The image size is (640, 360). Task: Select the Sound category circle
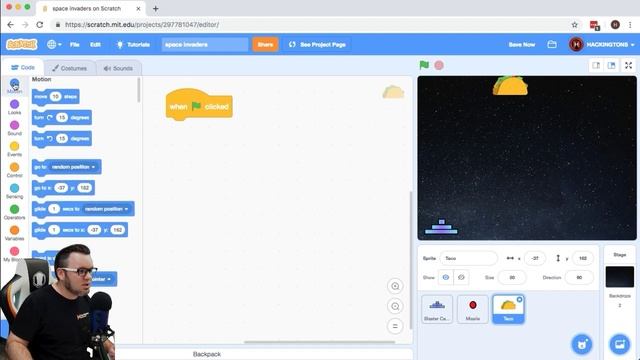tap(14, 125)
